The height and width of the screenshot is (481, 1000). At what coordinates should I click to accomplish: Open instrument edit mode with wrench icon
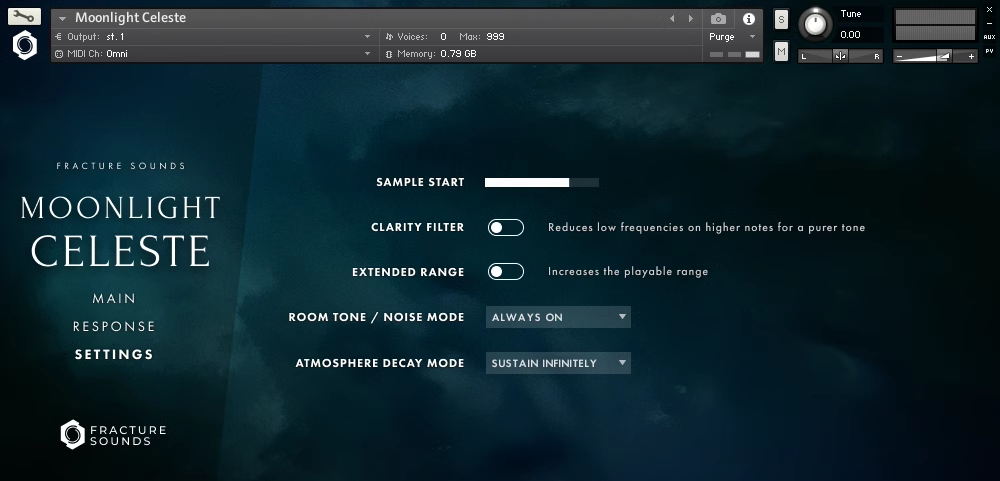click(x=24, y=17)
